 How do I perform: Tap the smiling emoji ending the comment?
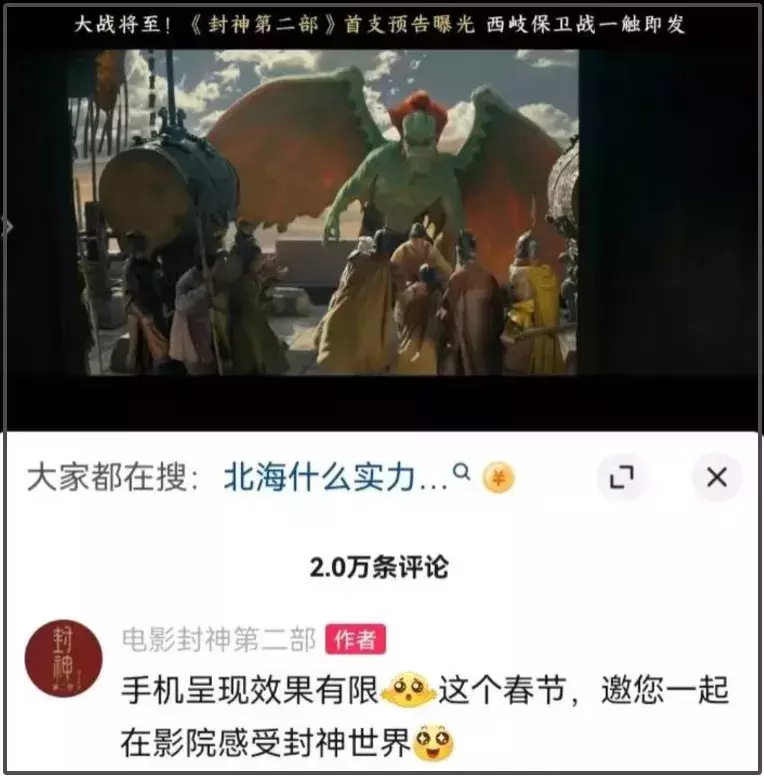[x=434, y=742]
